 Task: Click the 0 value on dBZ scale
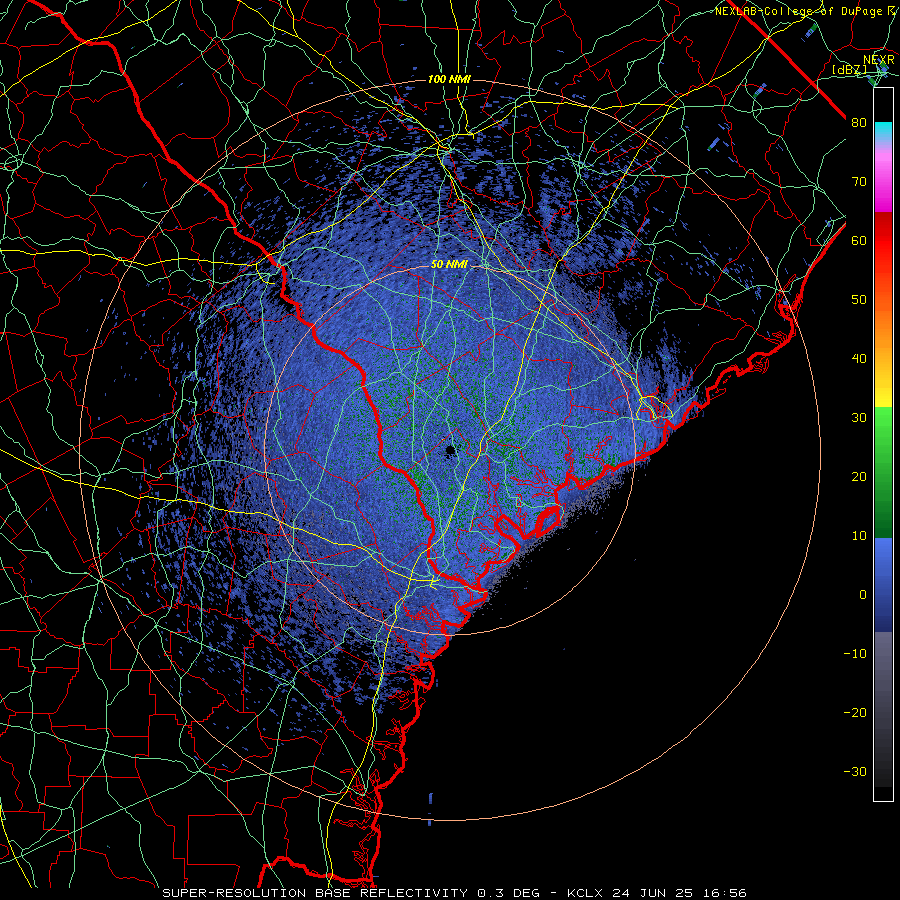point(863,595)
